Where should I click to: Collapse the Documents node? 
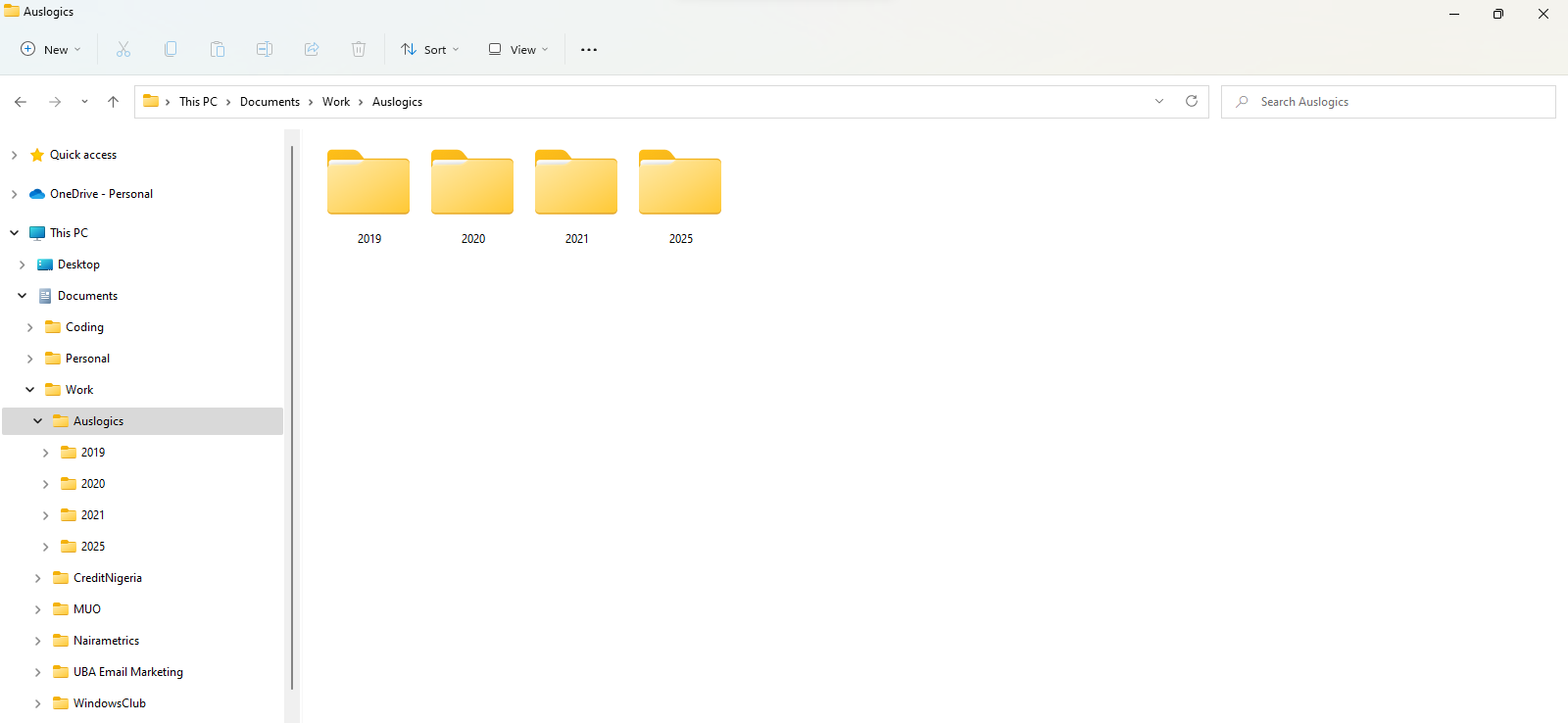23,296
